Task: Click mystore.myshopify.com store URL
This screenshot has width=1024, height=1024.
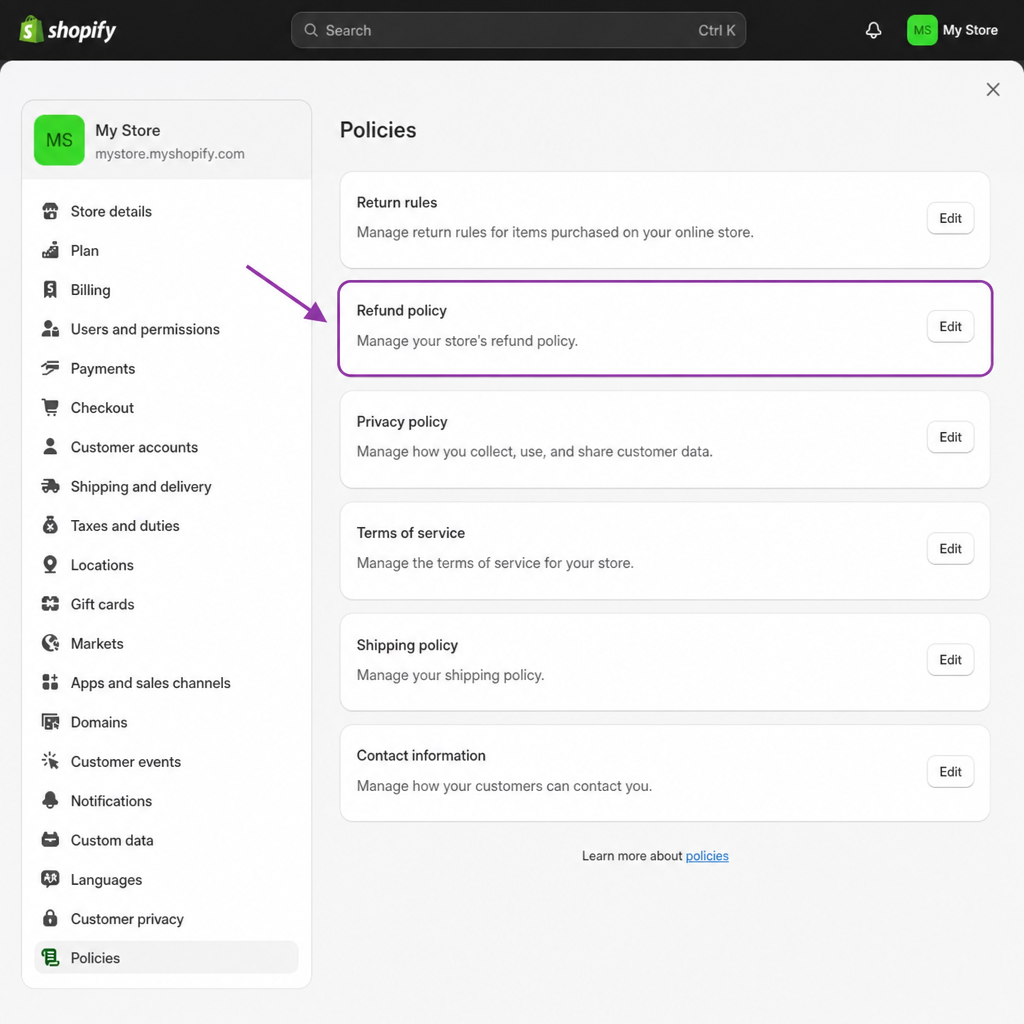Action: [x=170, y=154]
